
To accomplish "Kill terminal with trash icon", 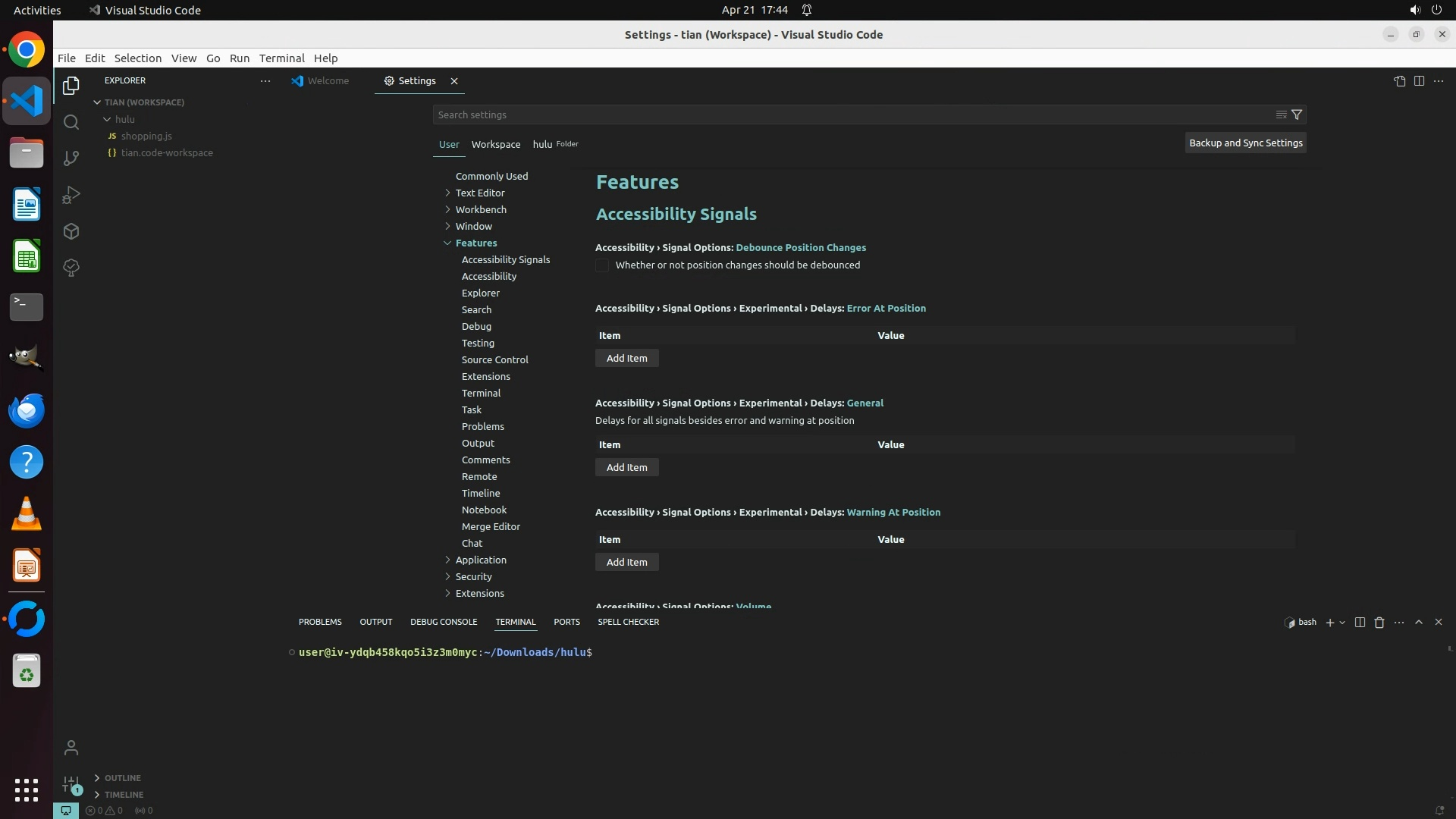I will click(x=1379, y=622).
